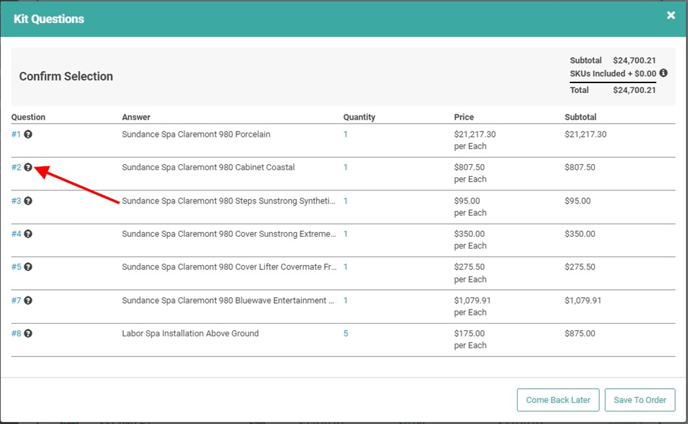The width and height of the screenshot is (688, 424).
Task: Click quantity 1 for Claremont 980 Porcelain
Action: pyautogui.click(x=346, y=134)
